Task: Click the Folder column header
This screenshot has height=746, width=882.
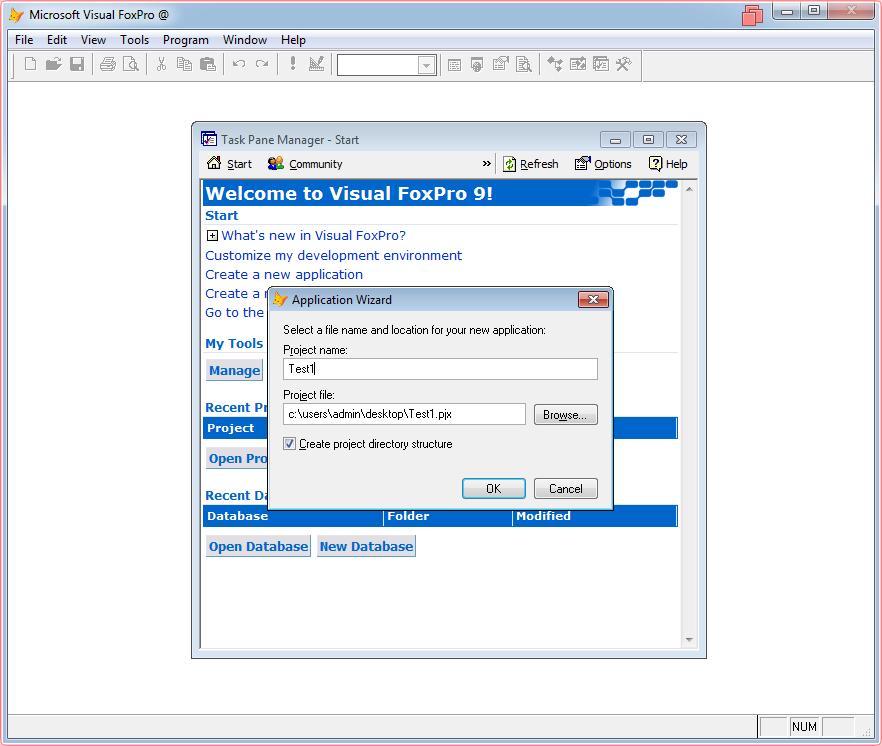Action: [448, 516]
